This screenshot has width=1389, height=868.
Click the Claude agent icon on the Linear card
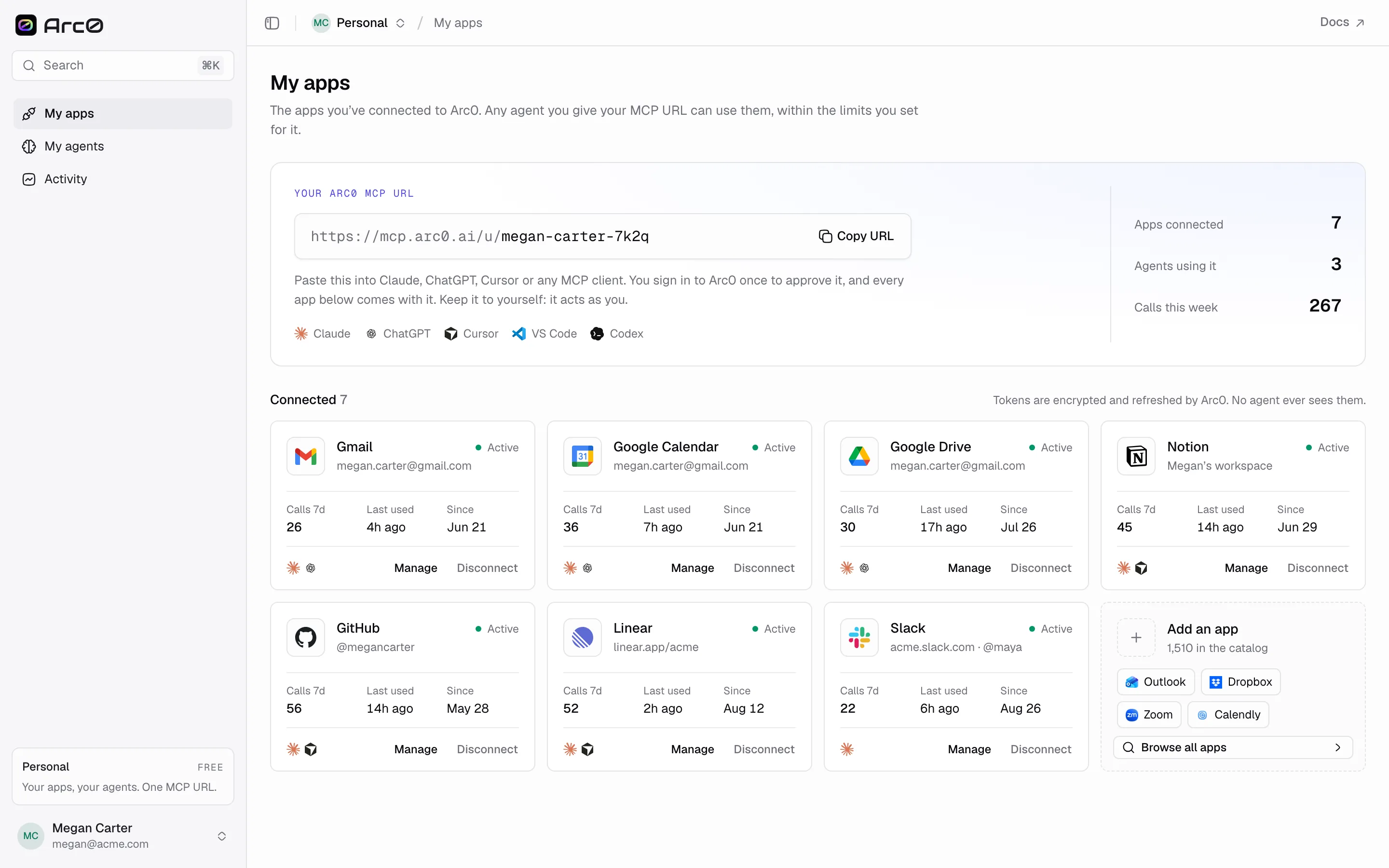(570, 750)
